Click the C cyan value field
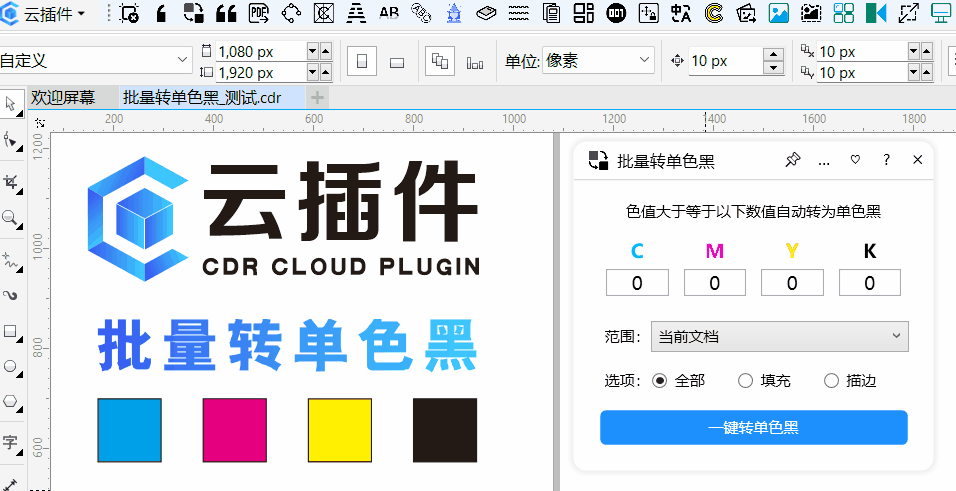 click(637, 283)
